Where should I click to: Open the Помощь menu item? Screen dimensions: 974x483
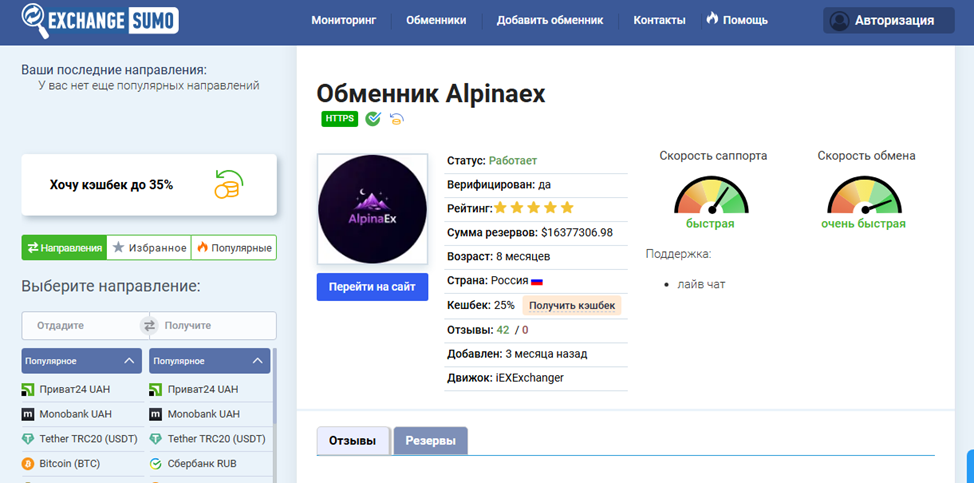[745, 20]
